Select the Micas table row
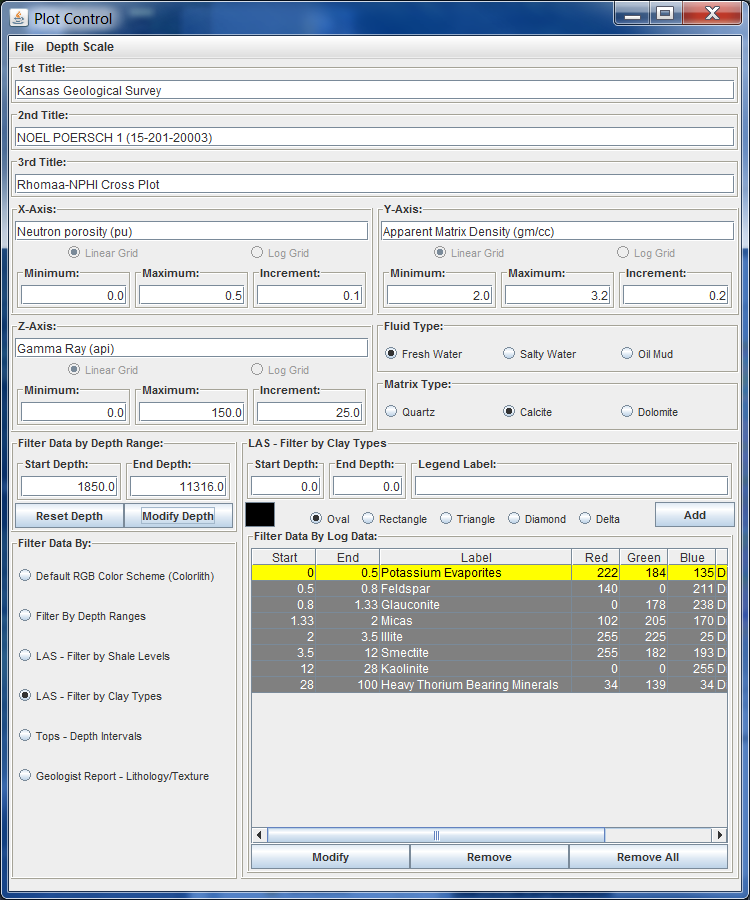 coord(489,620)
